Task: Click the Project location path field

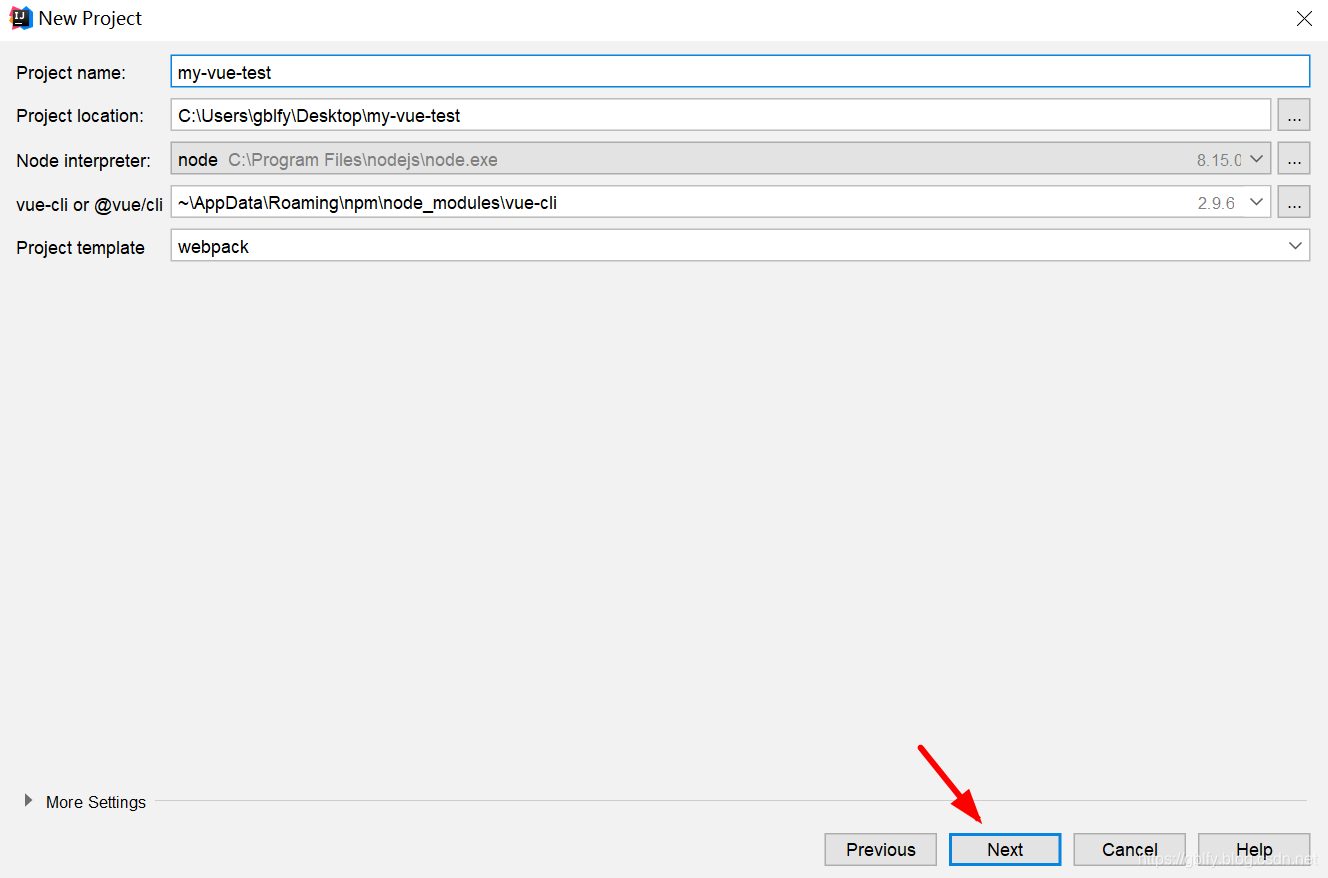Action: click(721, 115)
